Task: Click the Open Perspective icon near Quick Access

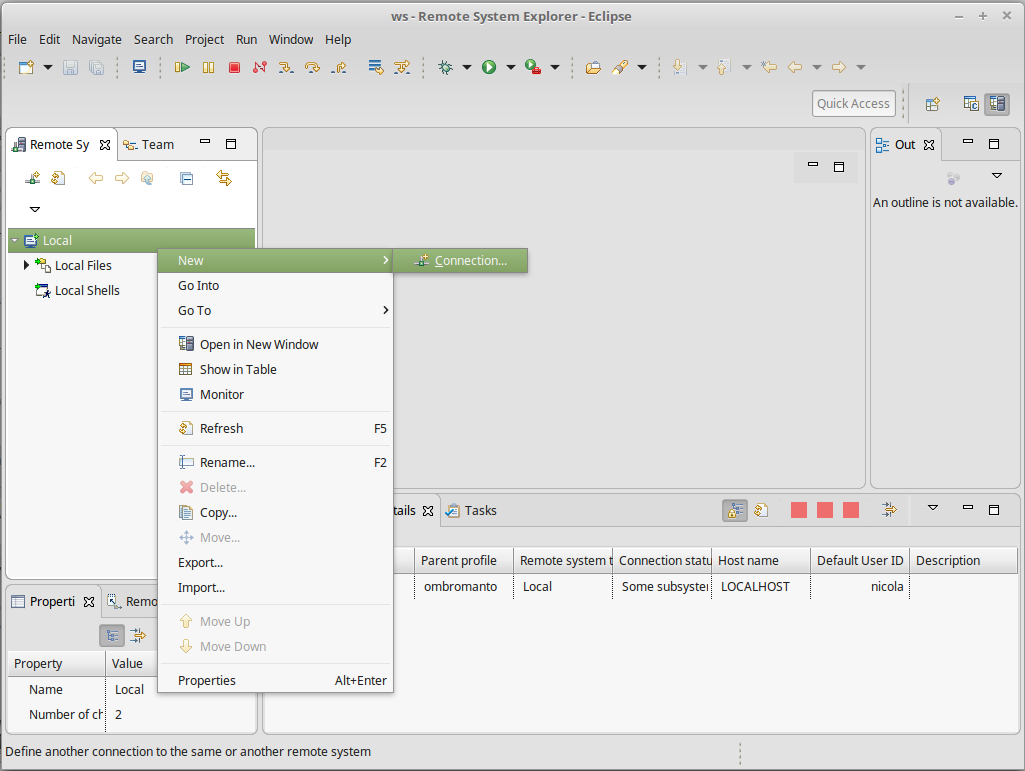Action: 933,104
